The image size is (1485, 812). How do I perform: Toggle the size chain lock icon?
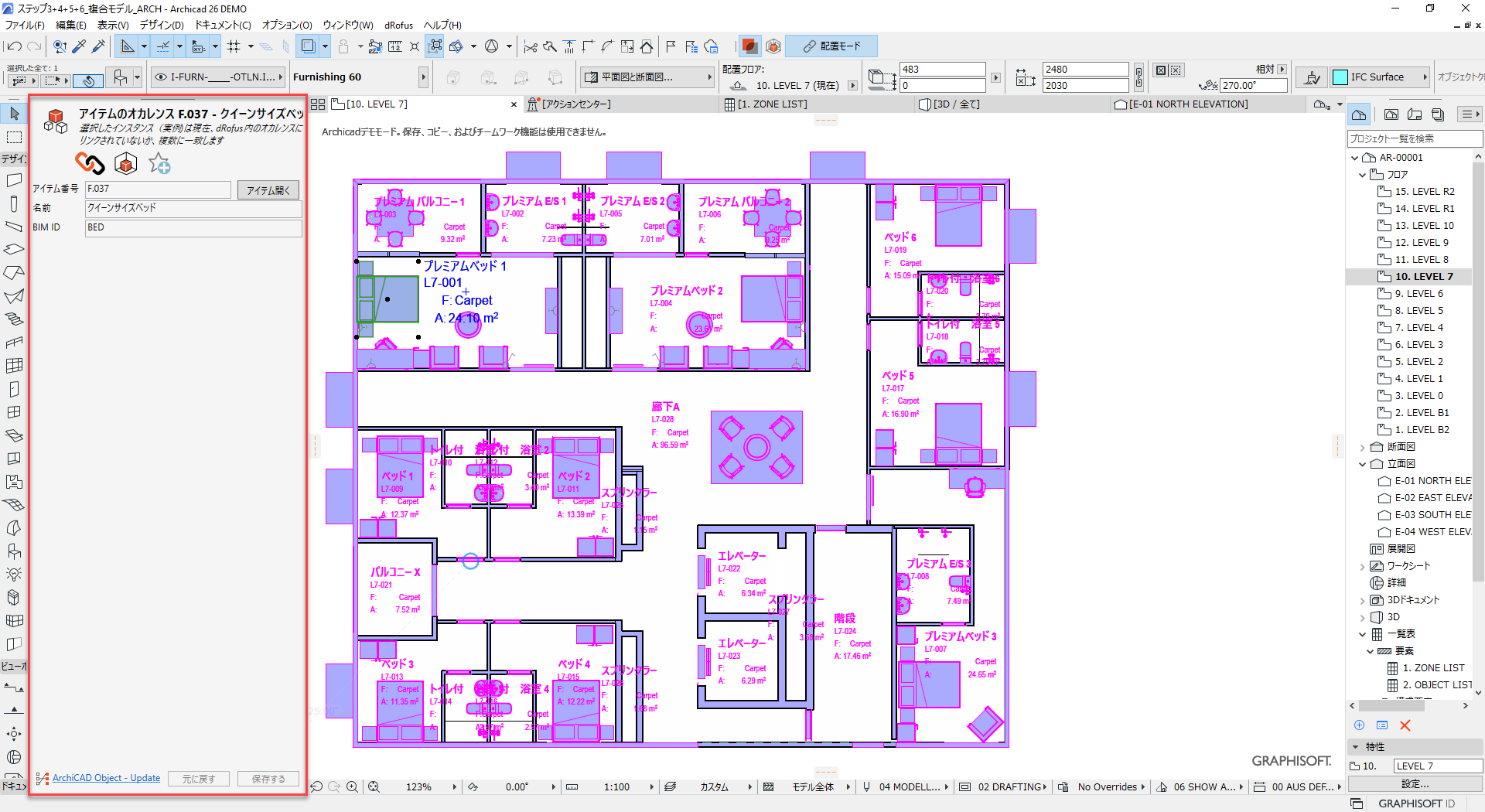(1138, 77)
